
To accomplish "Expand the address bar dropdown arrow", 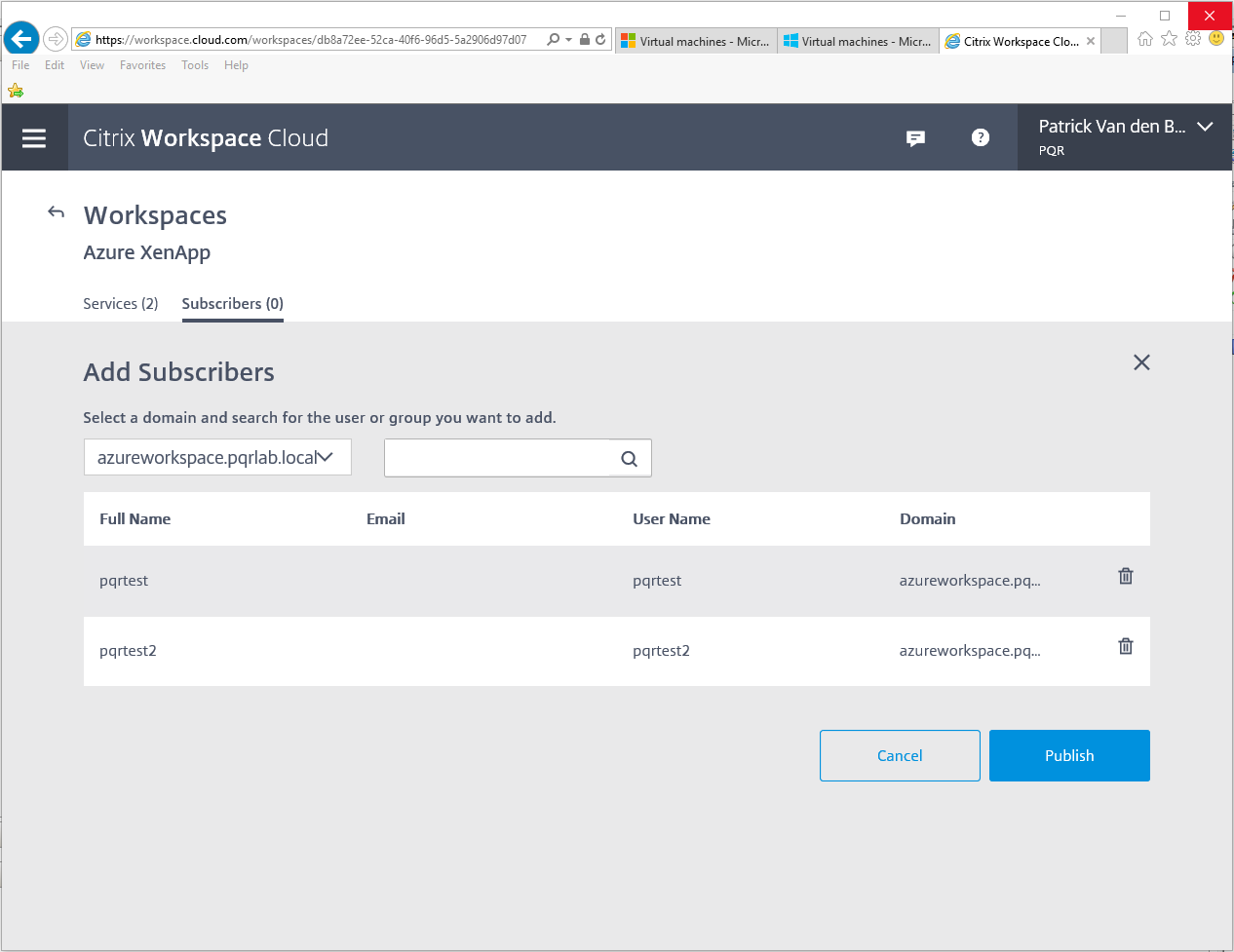I will coord(568,40).
